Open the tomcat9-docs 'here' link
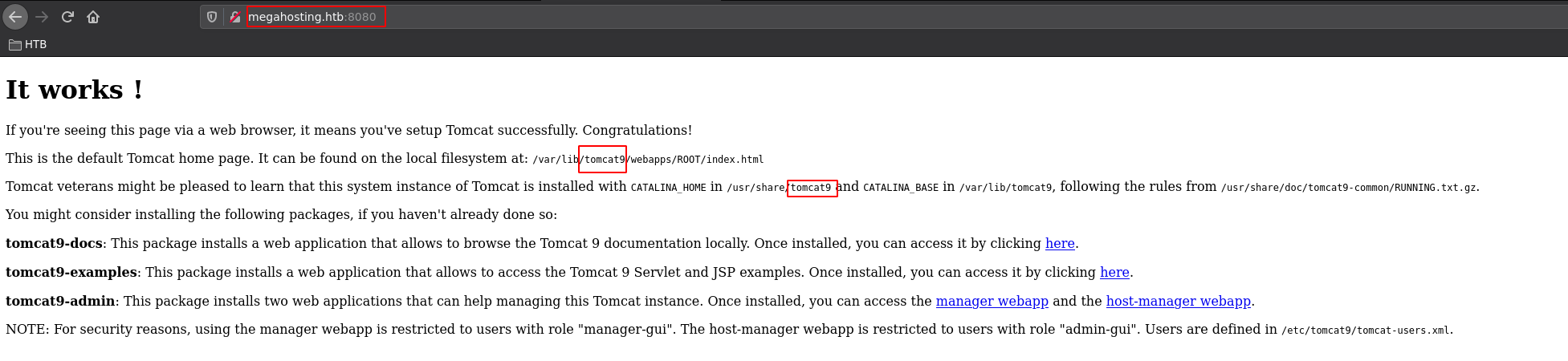 coord(1060,243)
